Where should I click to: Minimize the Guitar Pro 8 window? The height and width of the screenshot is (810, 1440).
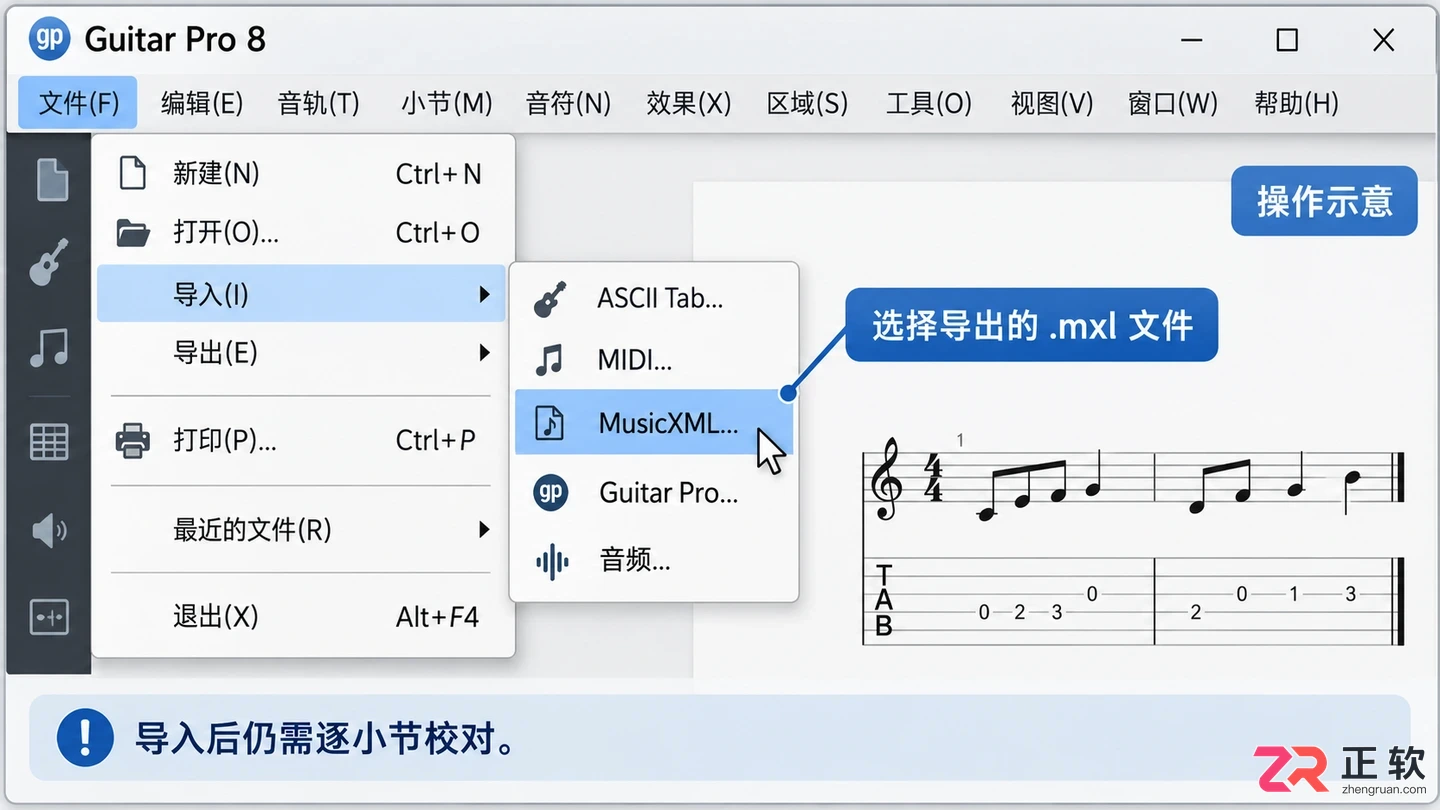[x=1191, y=40]
